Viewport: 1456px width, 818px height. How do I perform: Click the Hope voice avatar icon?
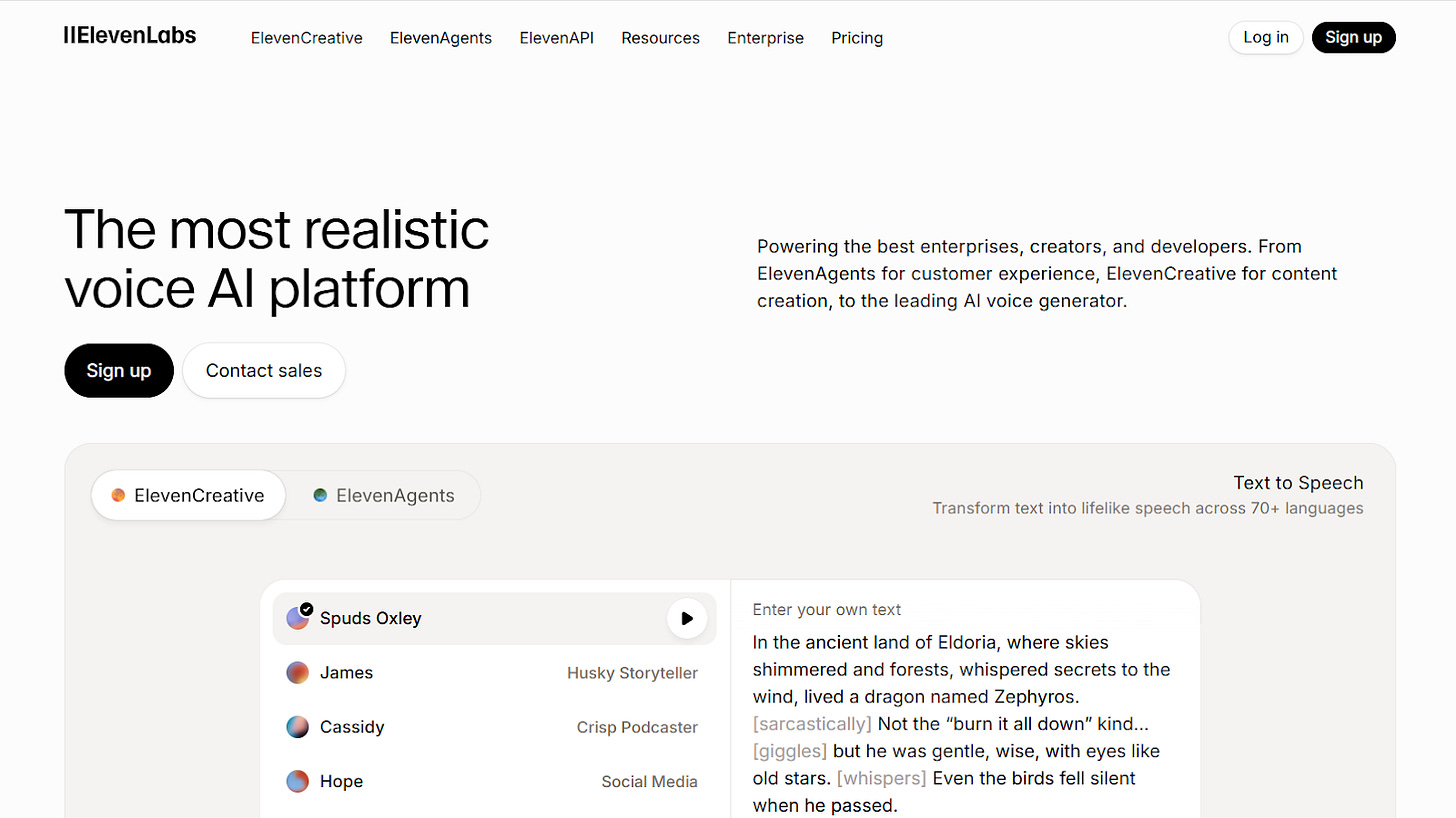[297, 781]
